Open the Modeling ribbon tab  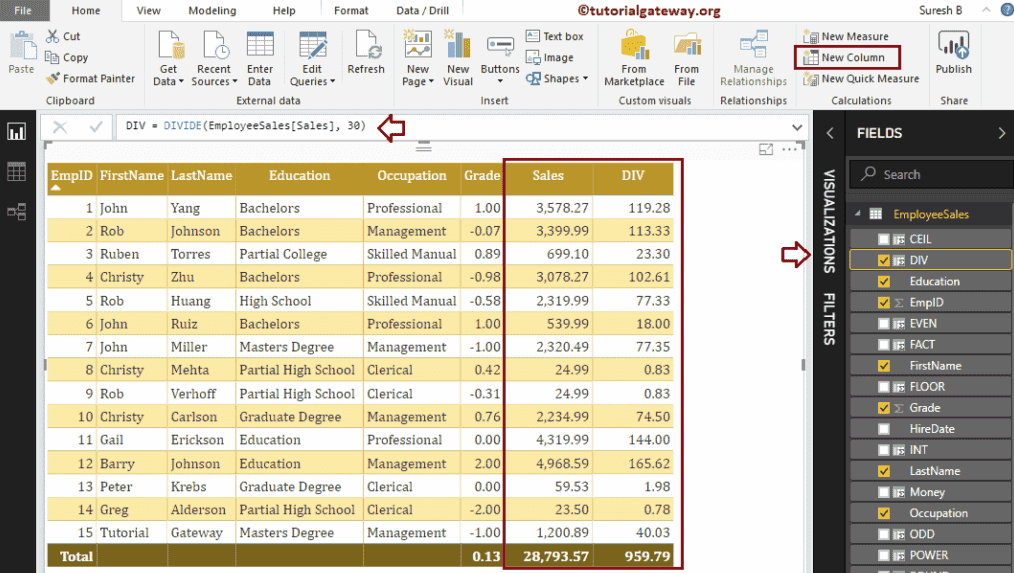(x=212, y=11)
